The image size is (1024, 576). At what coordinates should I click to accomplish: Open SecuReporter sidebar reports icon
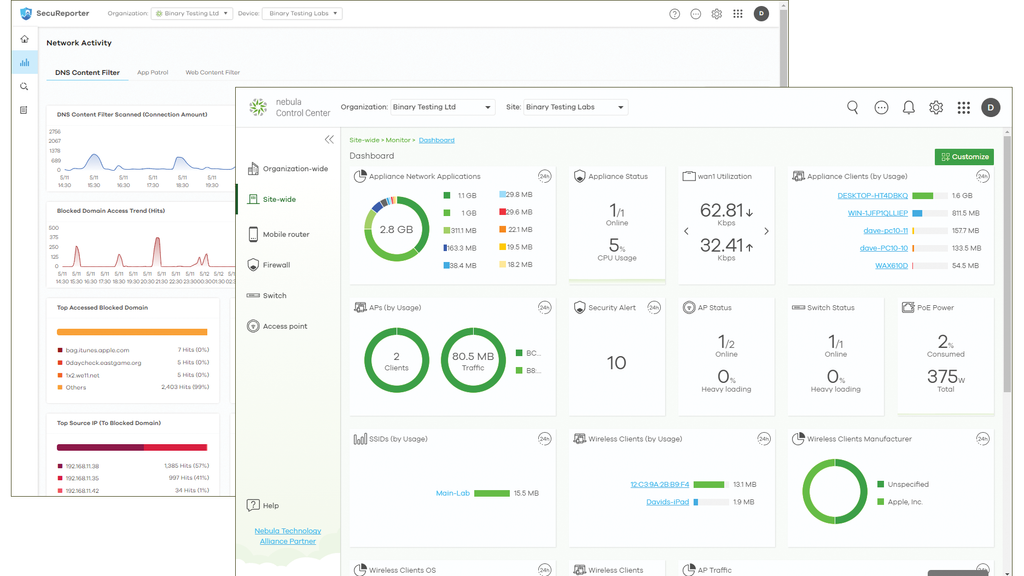pos(24,110)
